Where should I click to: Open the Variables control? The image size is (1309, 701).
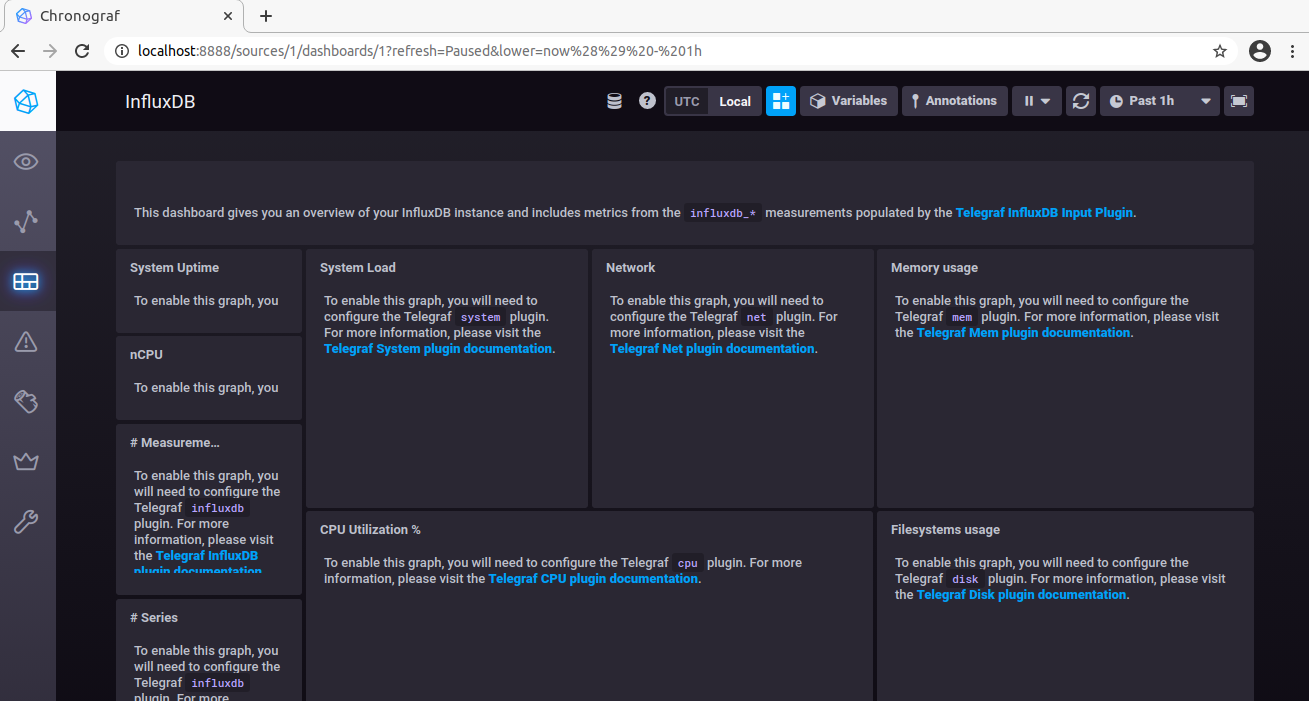[x=848, y=101]
